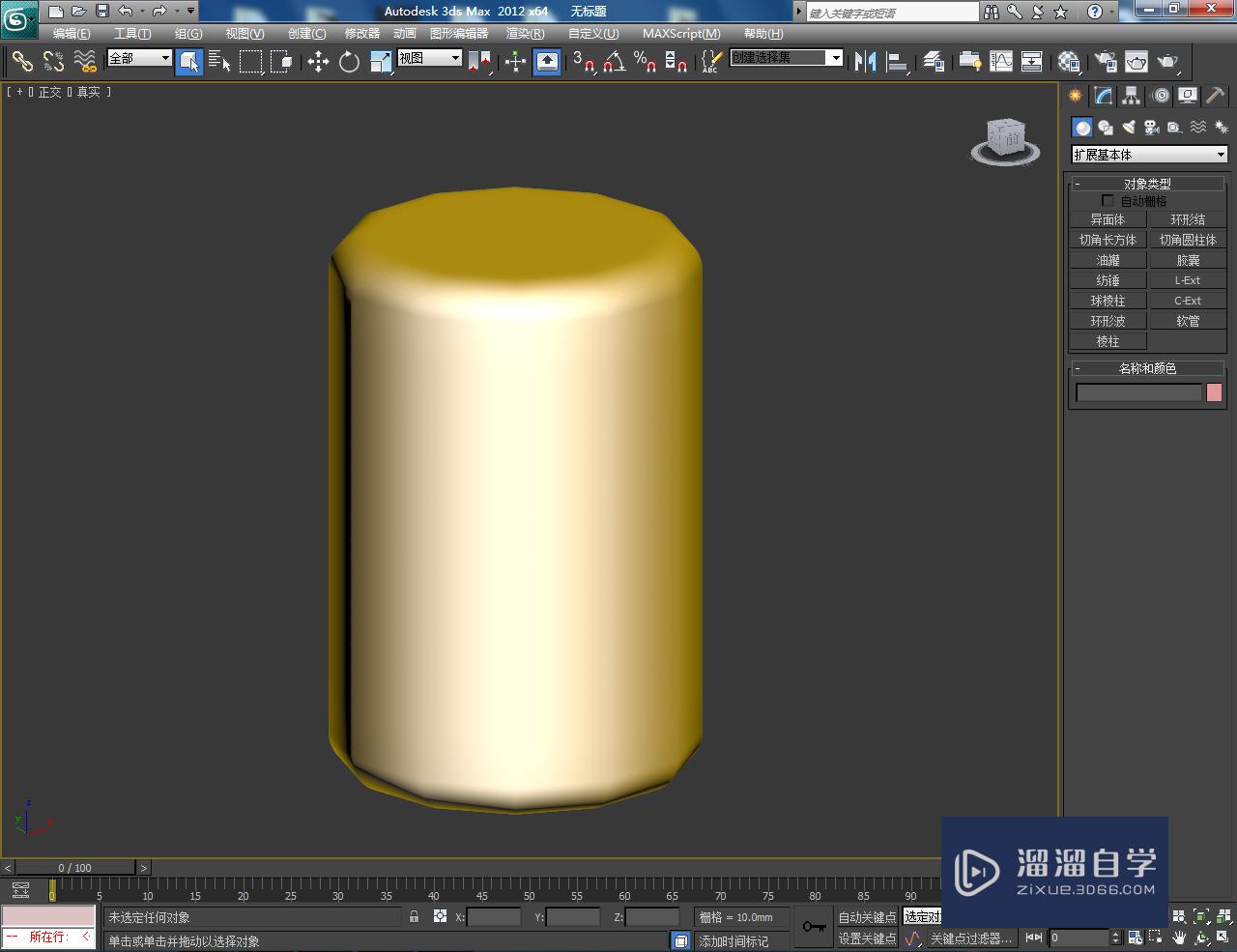Click the New Scene icon in quick access toolbar
This screenshot has height=952, width=1237.
56,12
